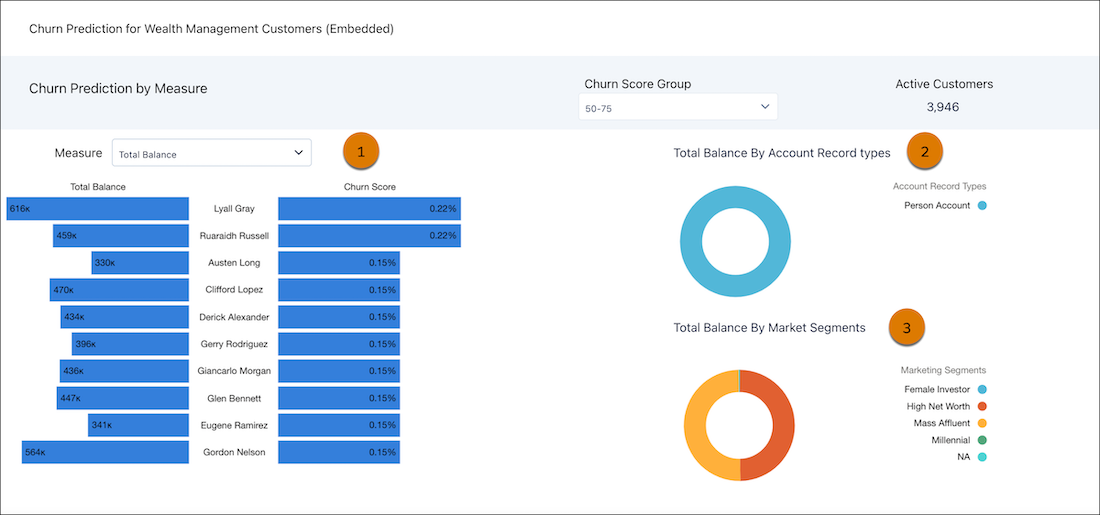Click the name label Eugene Ramirez
Viewport: 1100px width, 515px height.
(x=234, y=425)
